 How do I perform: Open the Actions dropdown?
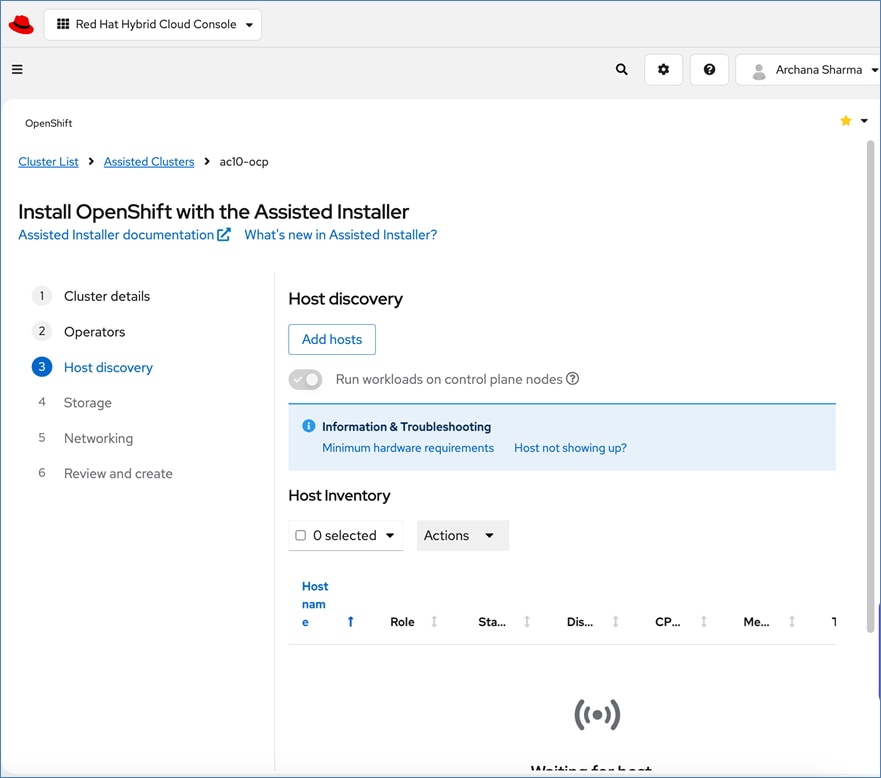pyautogui.click(x=463, y=535)
